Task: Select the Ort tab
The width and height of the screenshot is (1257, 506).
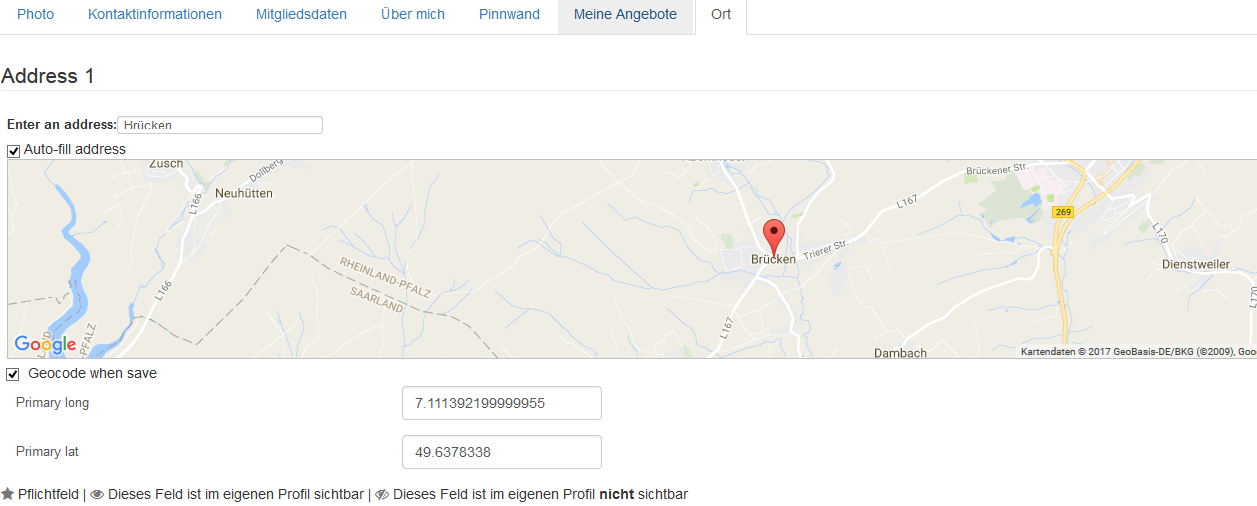Action: click(x=721, y=15)
